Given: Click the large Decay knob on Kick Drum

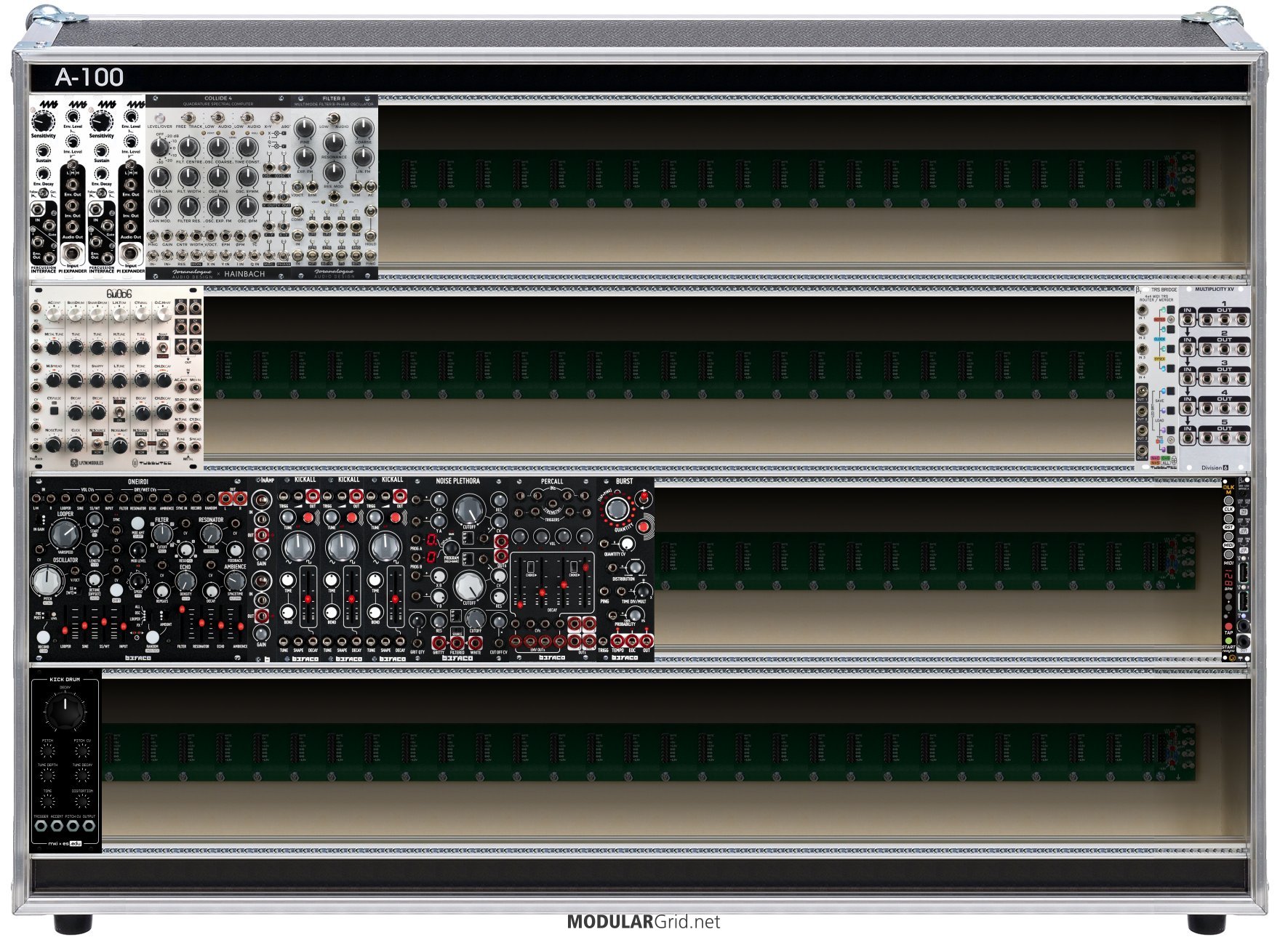Looking at the screenshot, I should coord(65,710).
